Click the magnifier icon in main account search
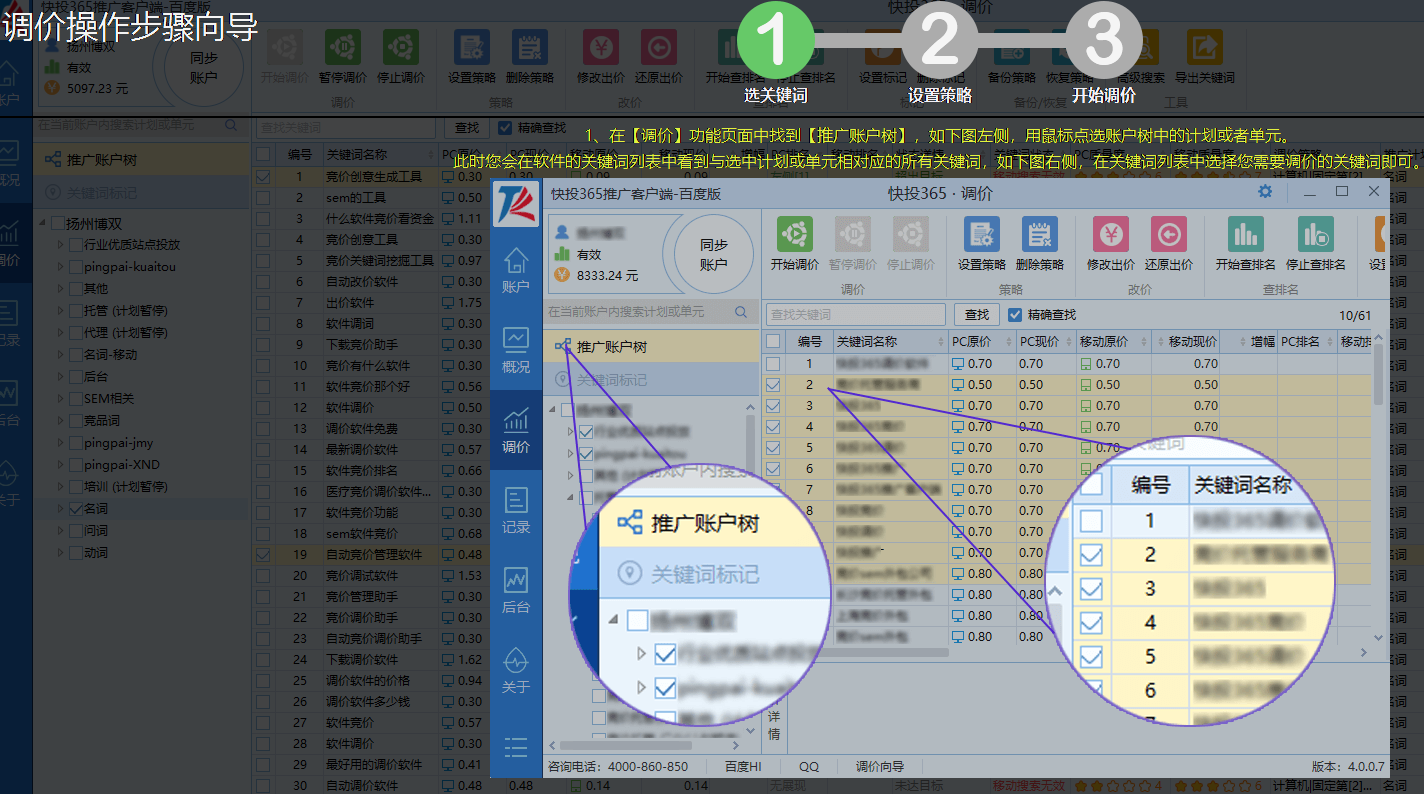The width and height of the screenshot is (1424, 794). point(232,126)
